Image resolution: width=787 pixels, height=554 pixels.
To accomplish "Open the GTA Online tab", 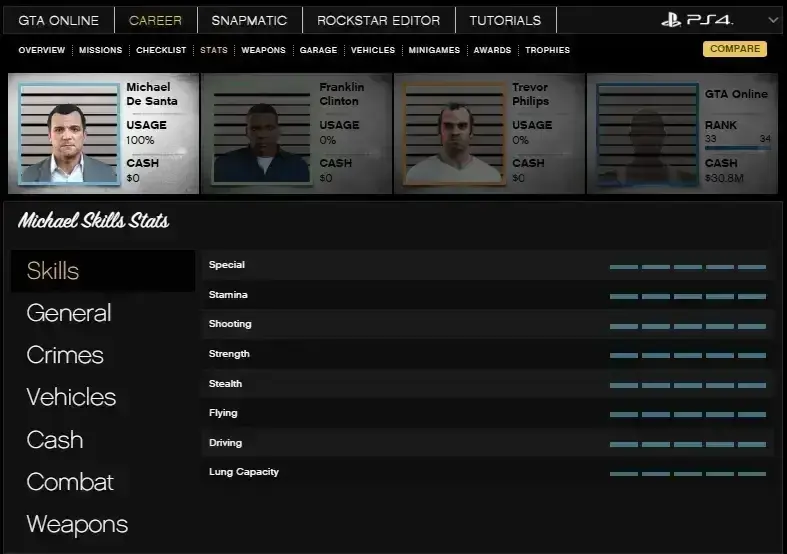I will [x=59, y=20].
